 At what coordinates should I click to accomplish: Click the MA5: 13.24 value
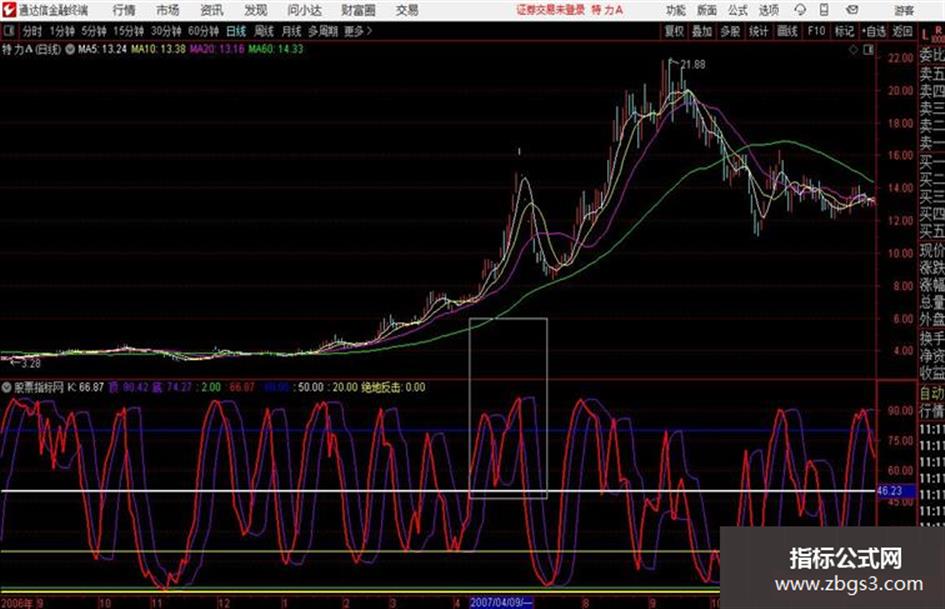click(102, 49)
